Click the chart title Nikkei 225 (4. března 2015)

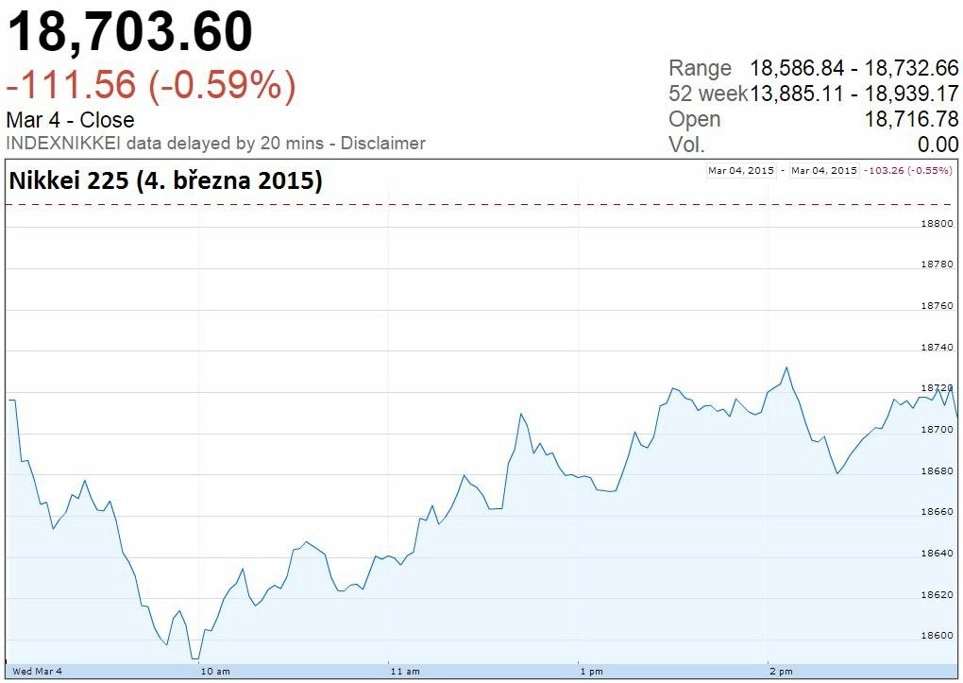coord(166,181)
